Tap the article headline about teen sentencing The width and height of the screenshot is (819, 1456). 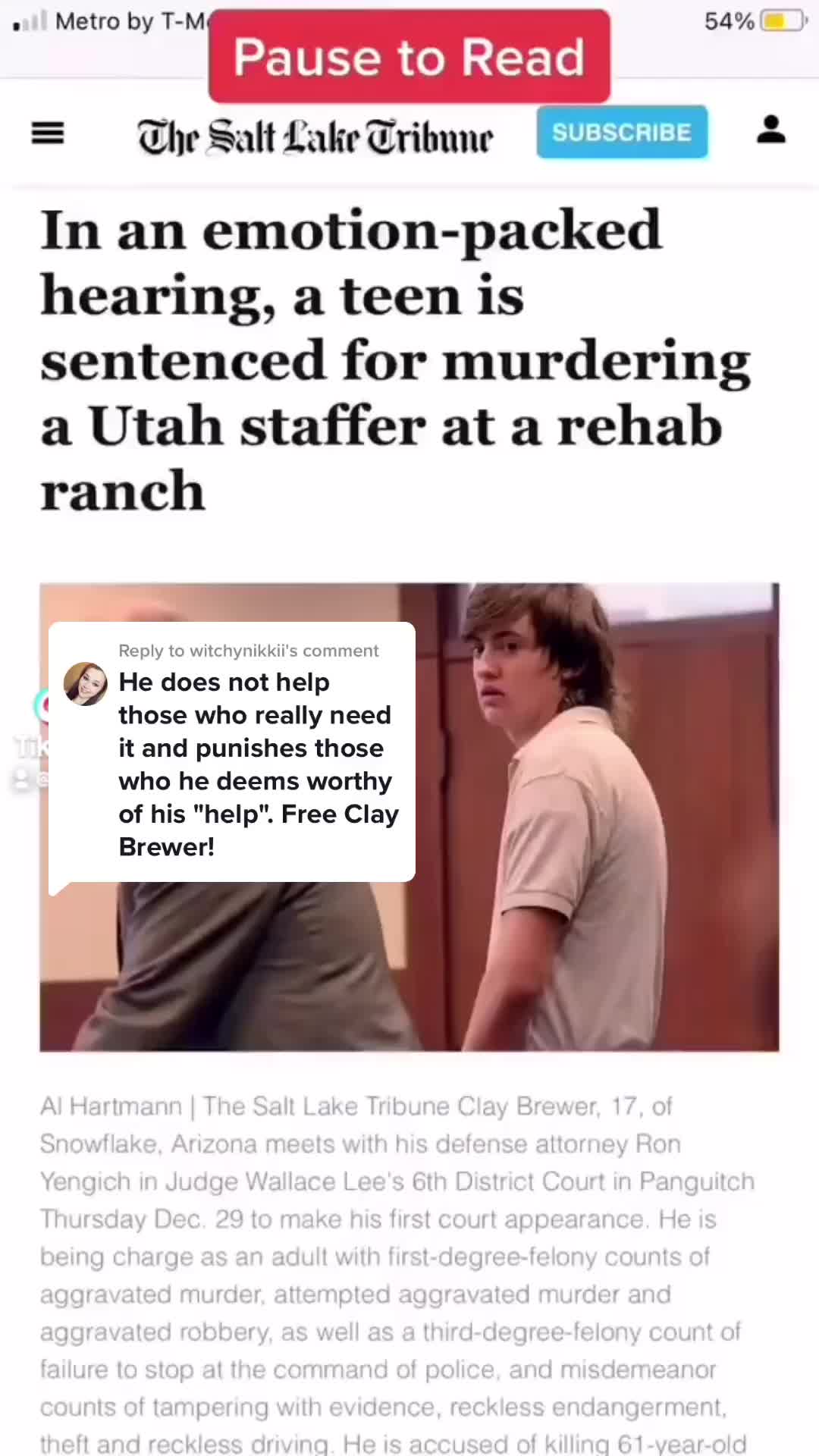pyautogui.click(x=394, y=360)
